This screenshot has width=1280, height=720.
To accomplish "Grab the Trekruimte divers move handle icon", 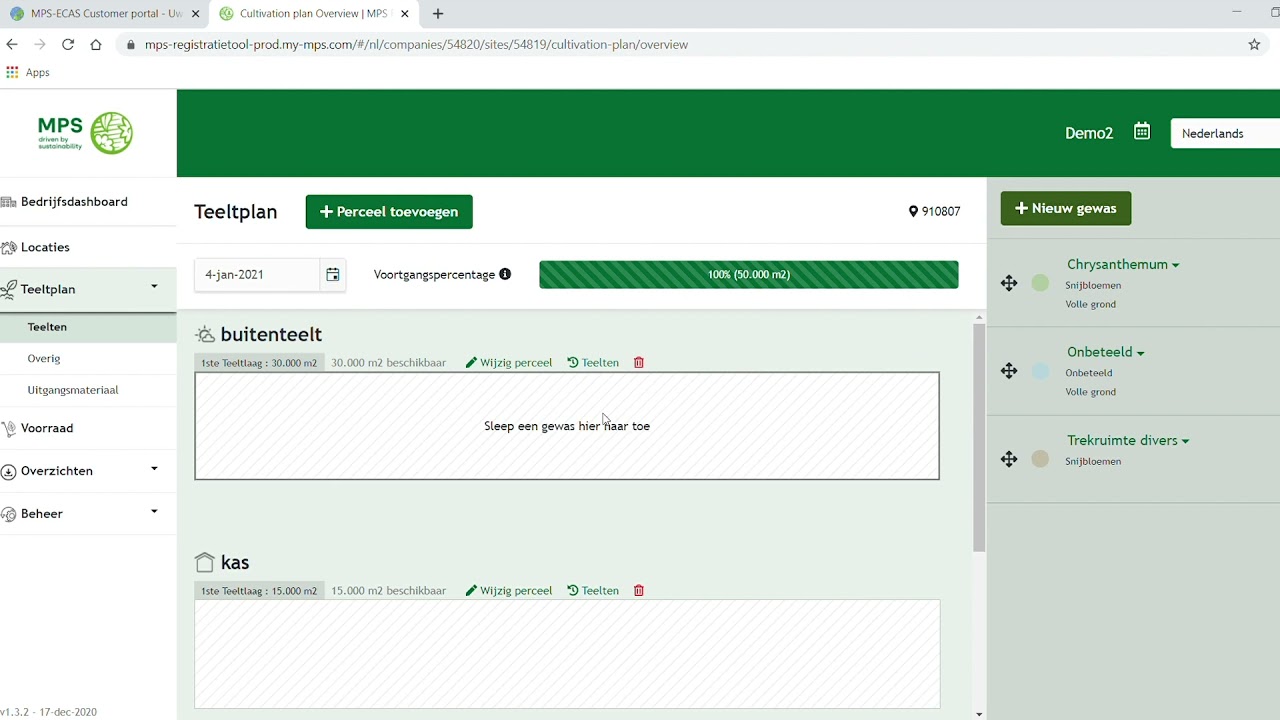I will (x=1009, y=459).
